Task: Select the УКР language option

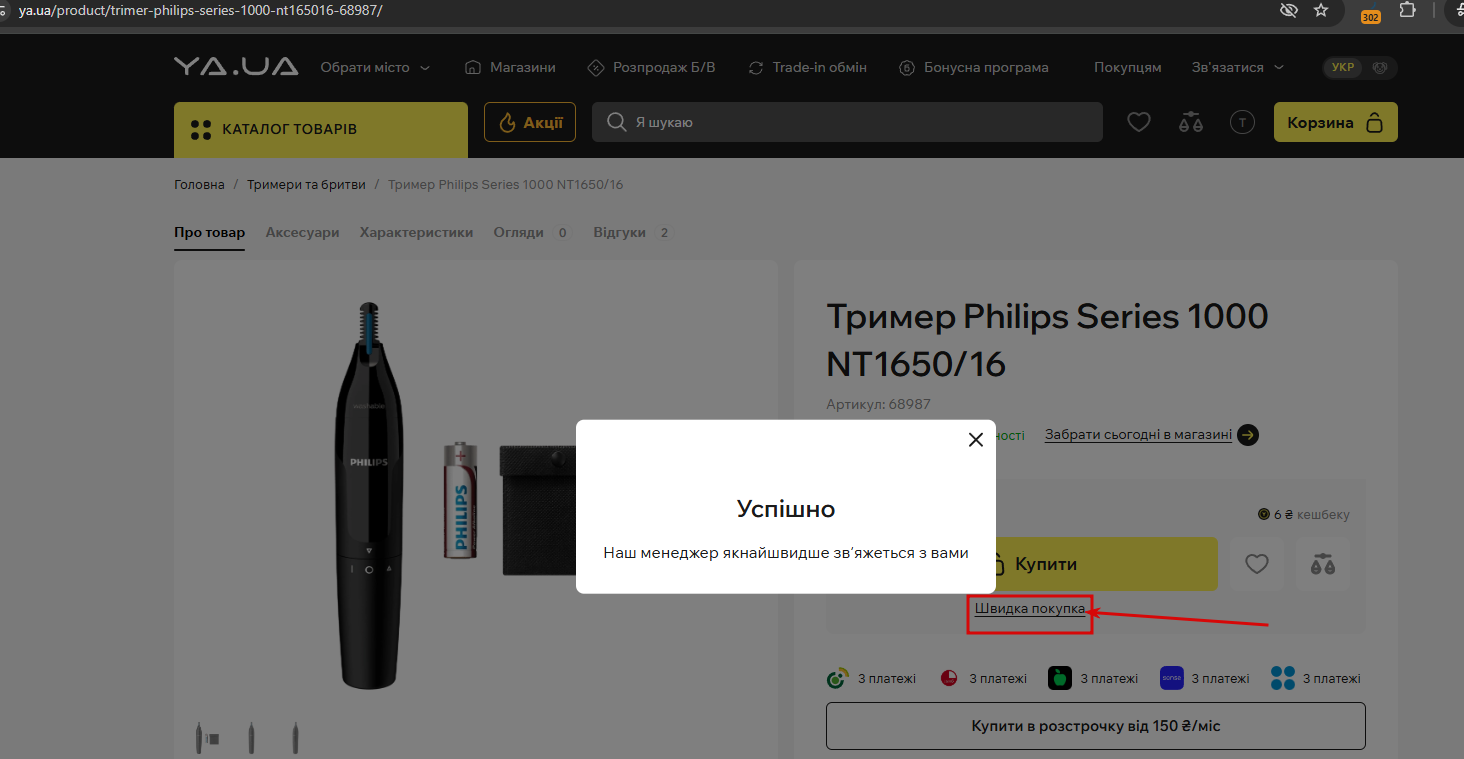Action: click(1343, 68)
